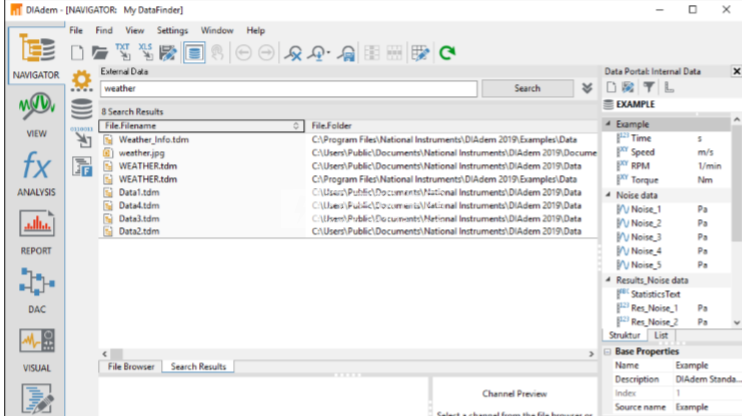Screen dimensions: 742x416
Task: Select the Search Results tab
Action: [198, 367]
